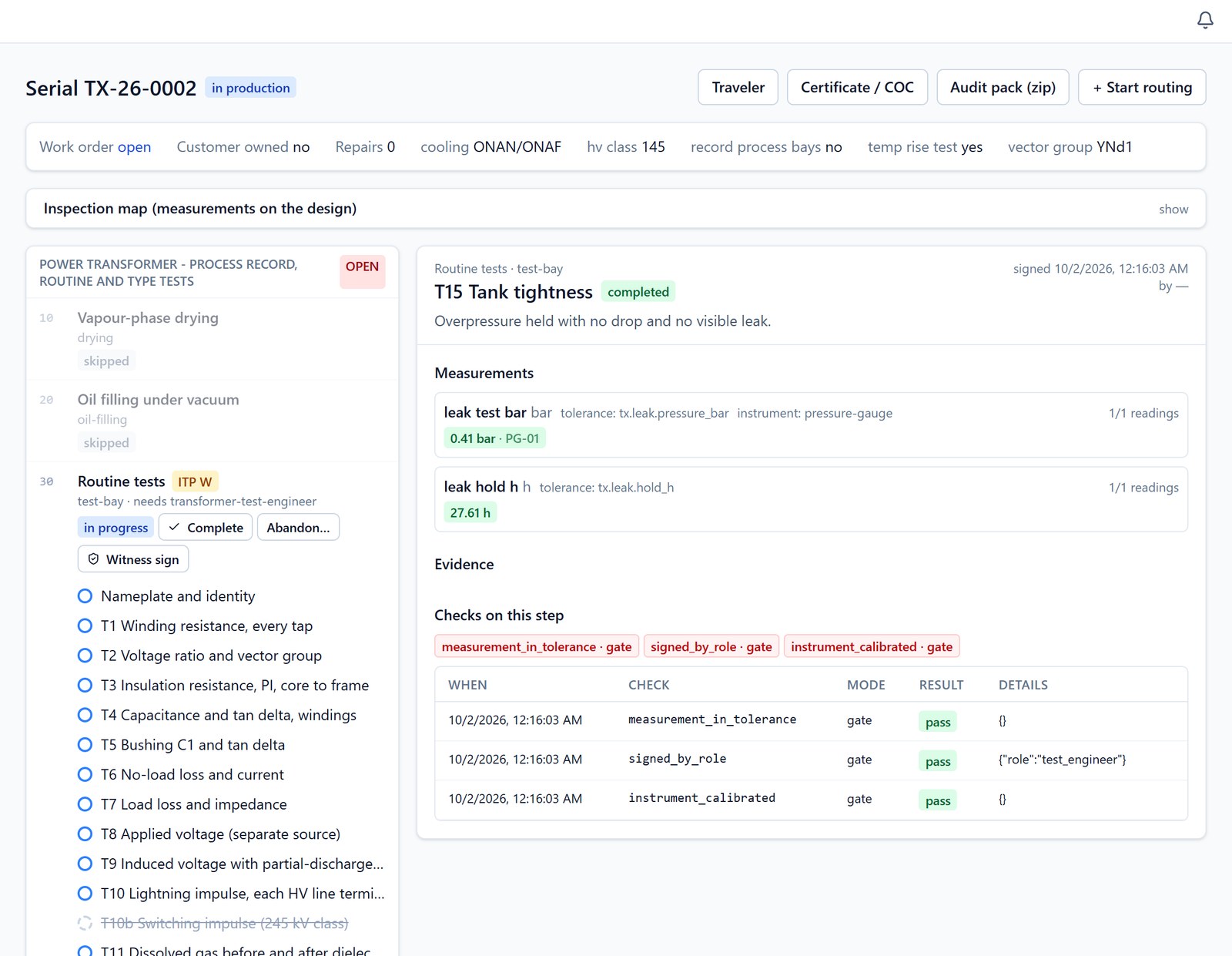This screenshot has width=1232, height=956.
Task: Download the Audit pack (zip)
Action: [x=1003, y=87]
